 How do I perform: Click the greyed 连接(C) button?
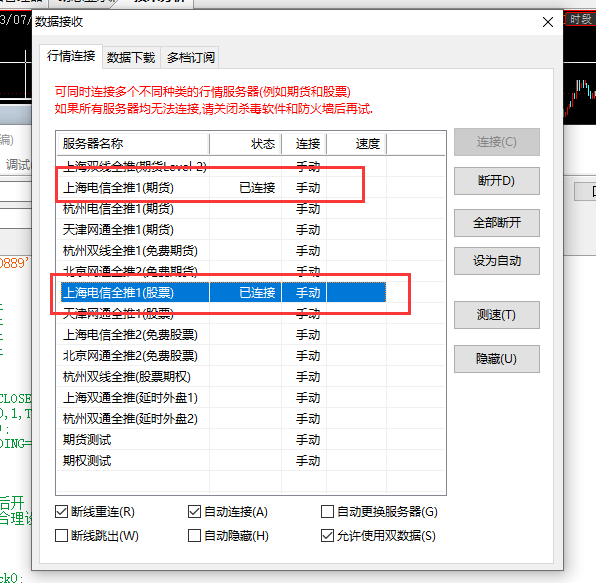496,142
